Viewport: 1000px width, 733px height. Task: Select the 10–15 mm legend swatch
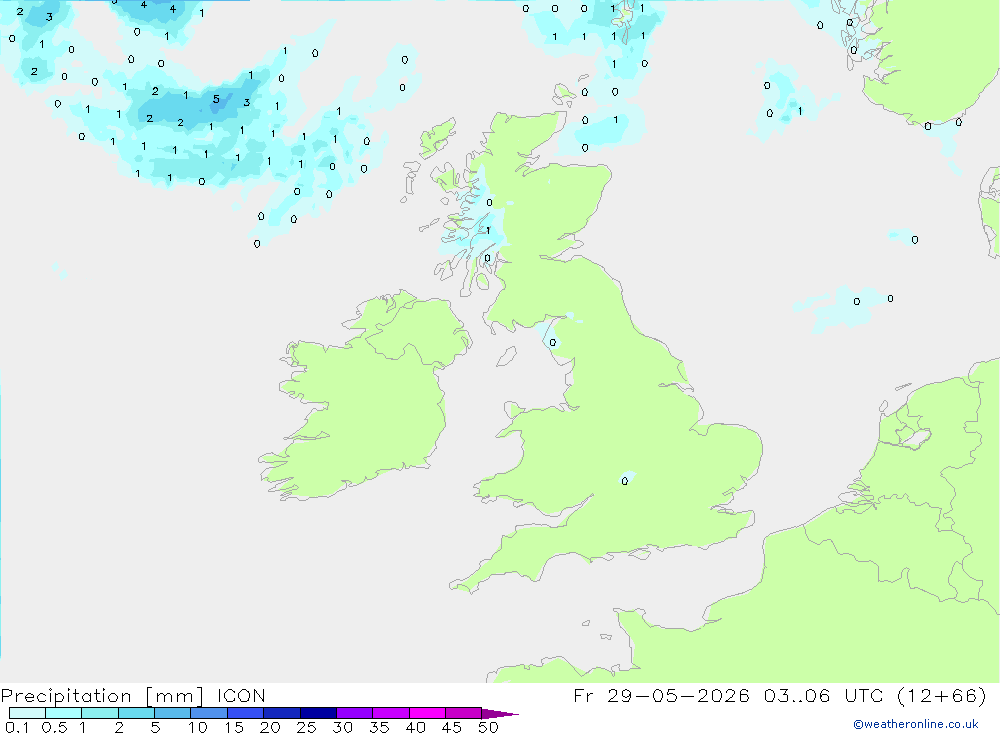tap(209, 713)
